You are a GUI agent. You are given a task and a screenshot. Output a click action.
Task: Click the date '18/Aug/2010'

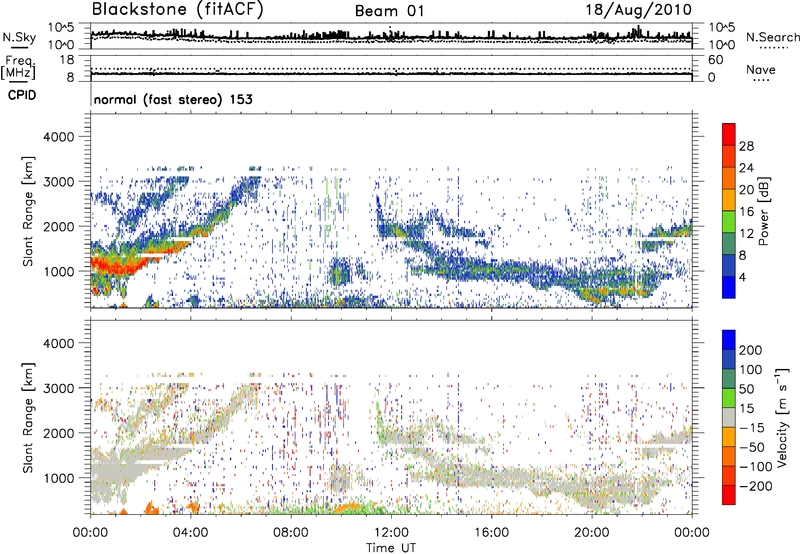(x=638, y=9)
